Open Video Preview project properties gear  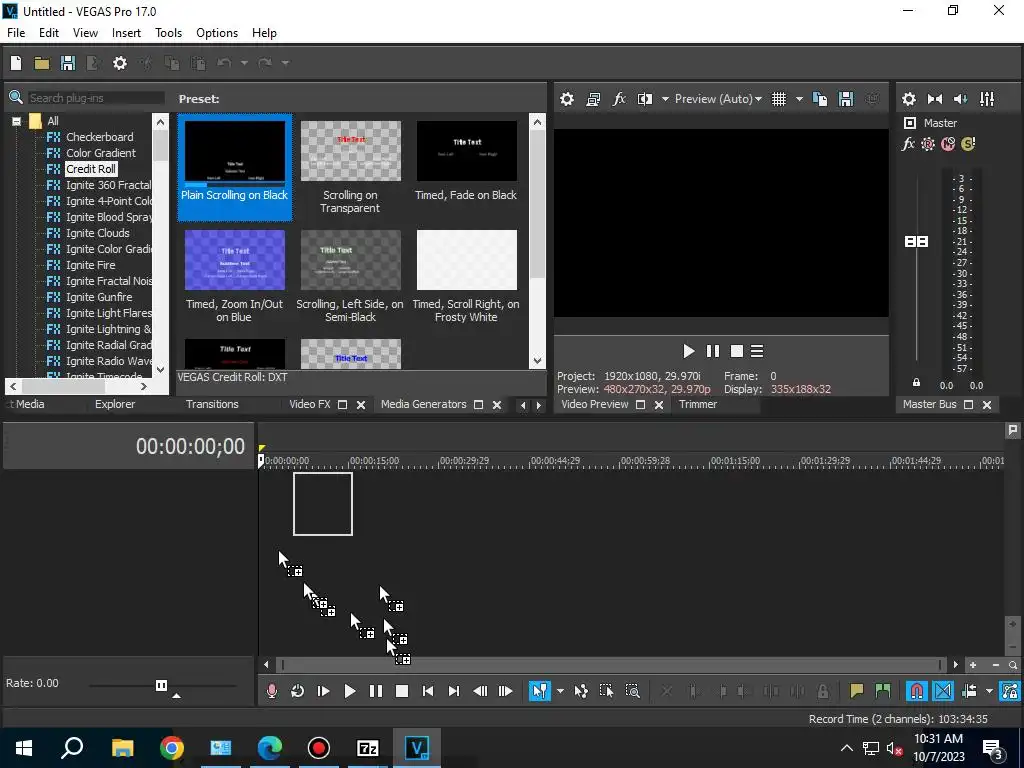click(567, 99)
